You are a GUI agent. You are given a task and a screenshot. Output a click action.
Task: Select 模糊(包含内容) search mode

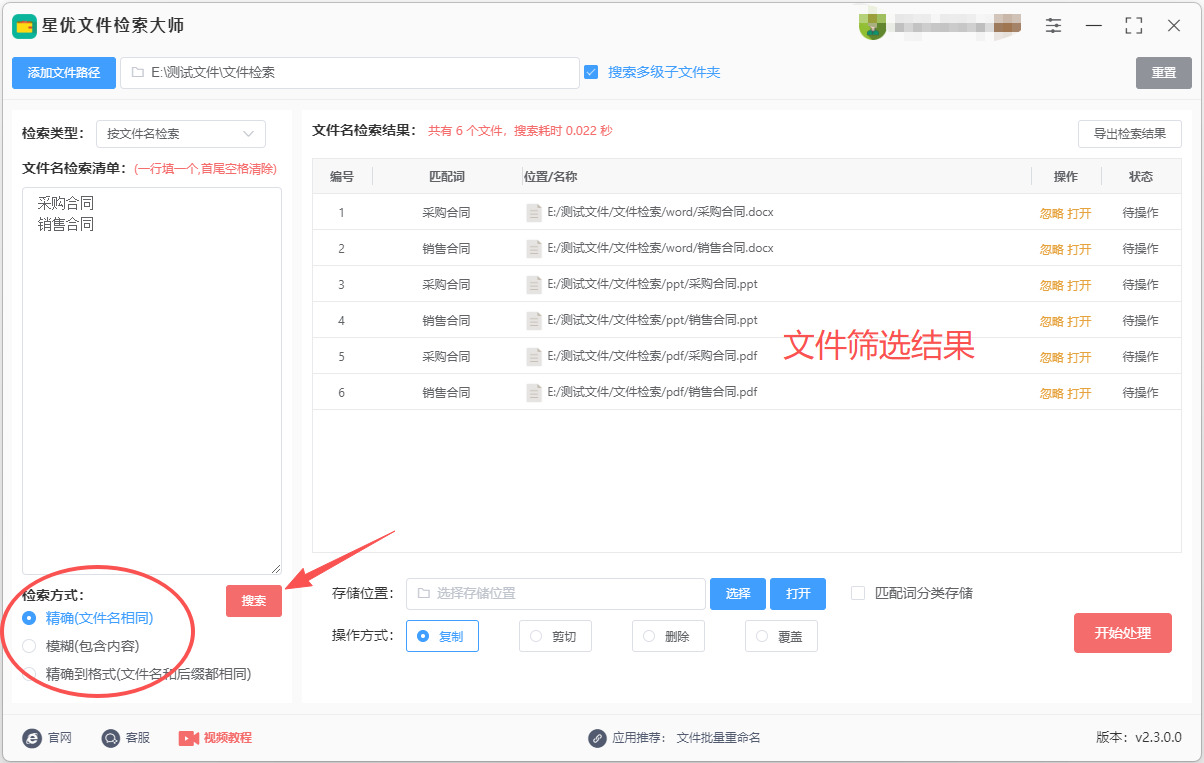[29, 646]
